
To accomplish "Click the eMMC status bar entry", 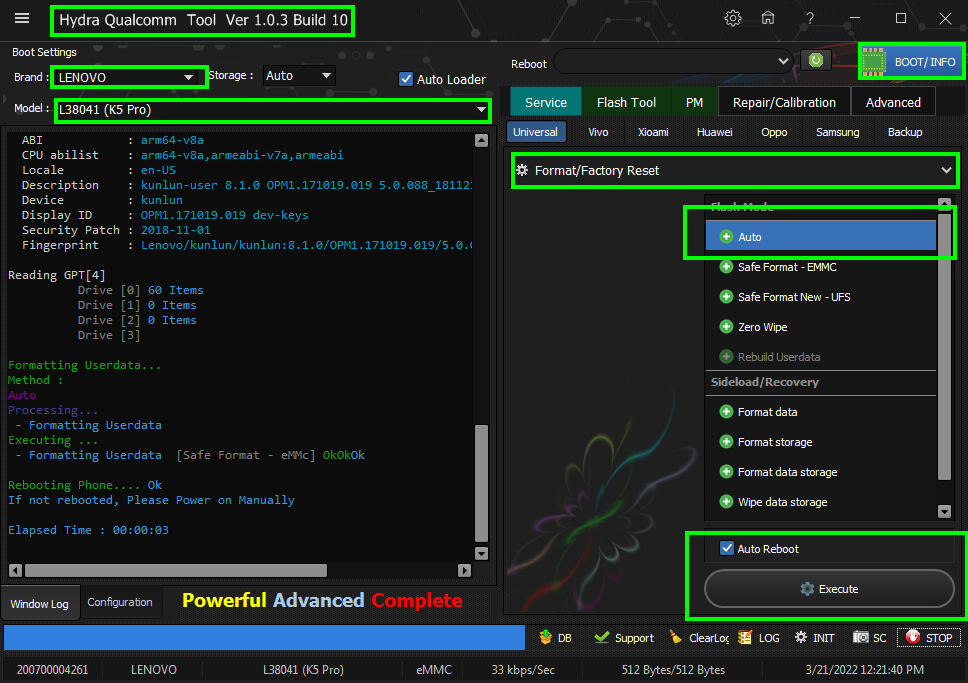I will pyautogui.click(x=434, y=669).
